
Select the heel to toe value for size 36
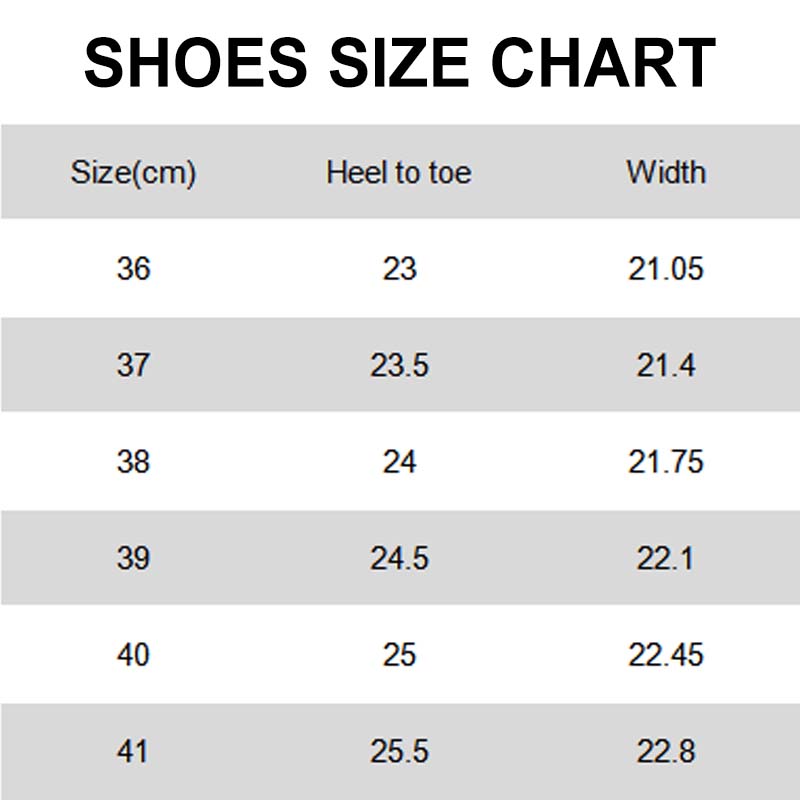[399, 268]
